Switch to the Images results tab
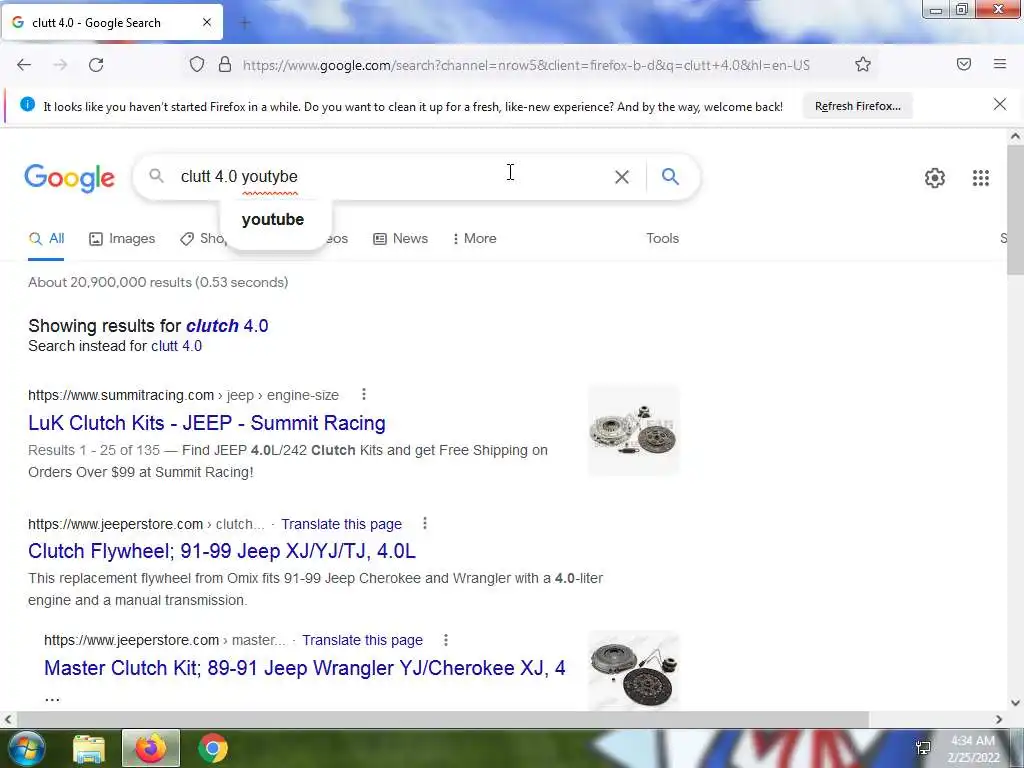Screen dimensions: 1024x768 pos(122,238)
